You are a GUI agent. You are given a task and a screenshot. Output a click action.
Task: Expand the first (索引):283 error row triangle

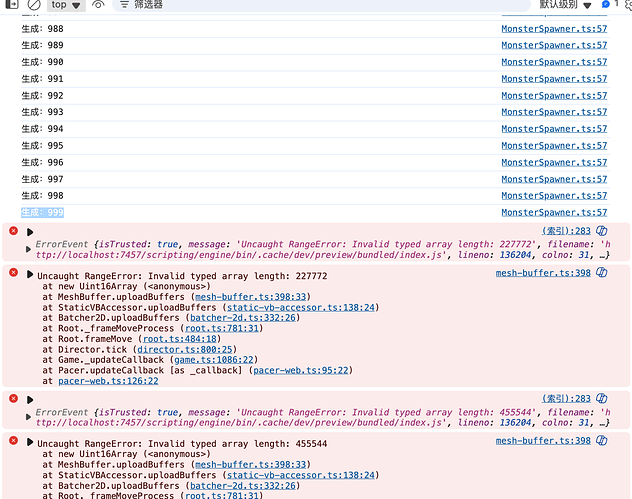[30, 232]
